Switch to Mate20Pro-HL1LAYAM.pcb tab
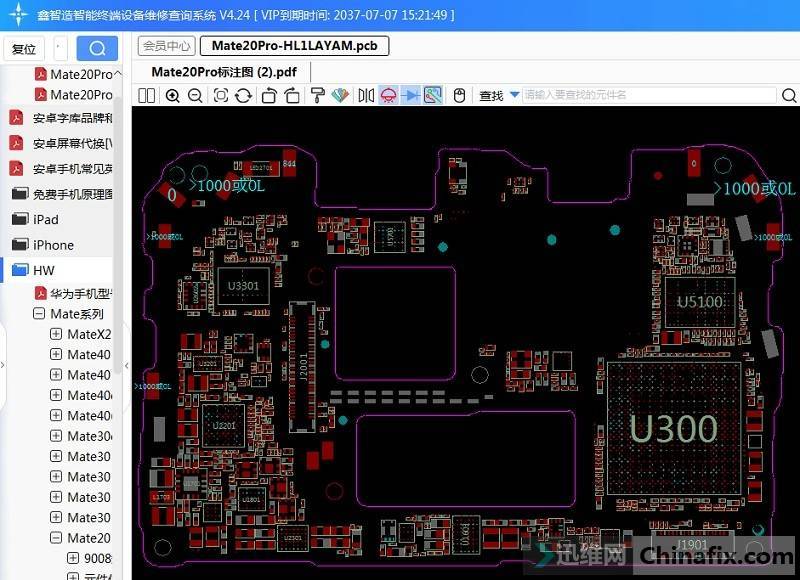 (x=294, y=46)
